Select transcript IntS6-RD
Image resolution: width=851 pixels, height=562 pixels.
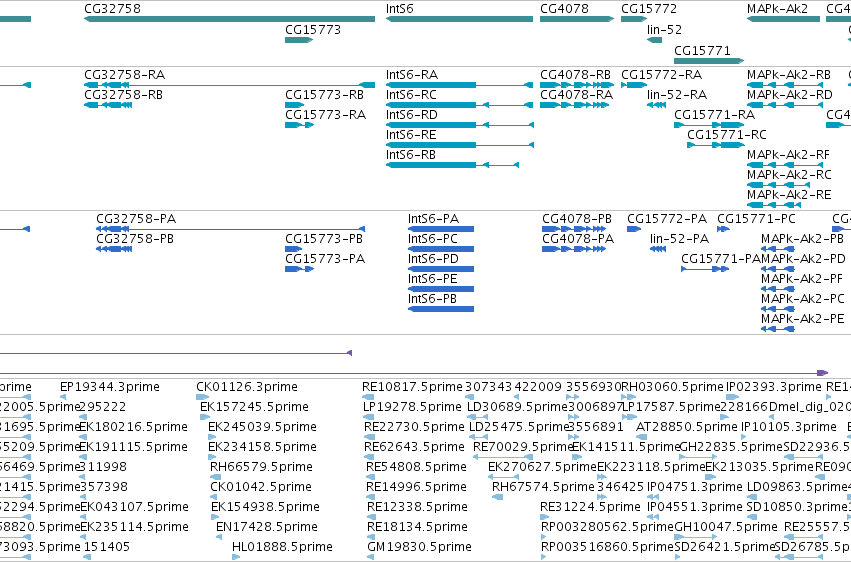point(460,125)
